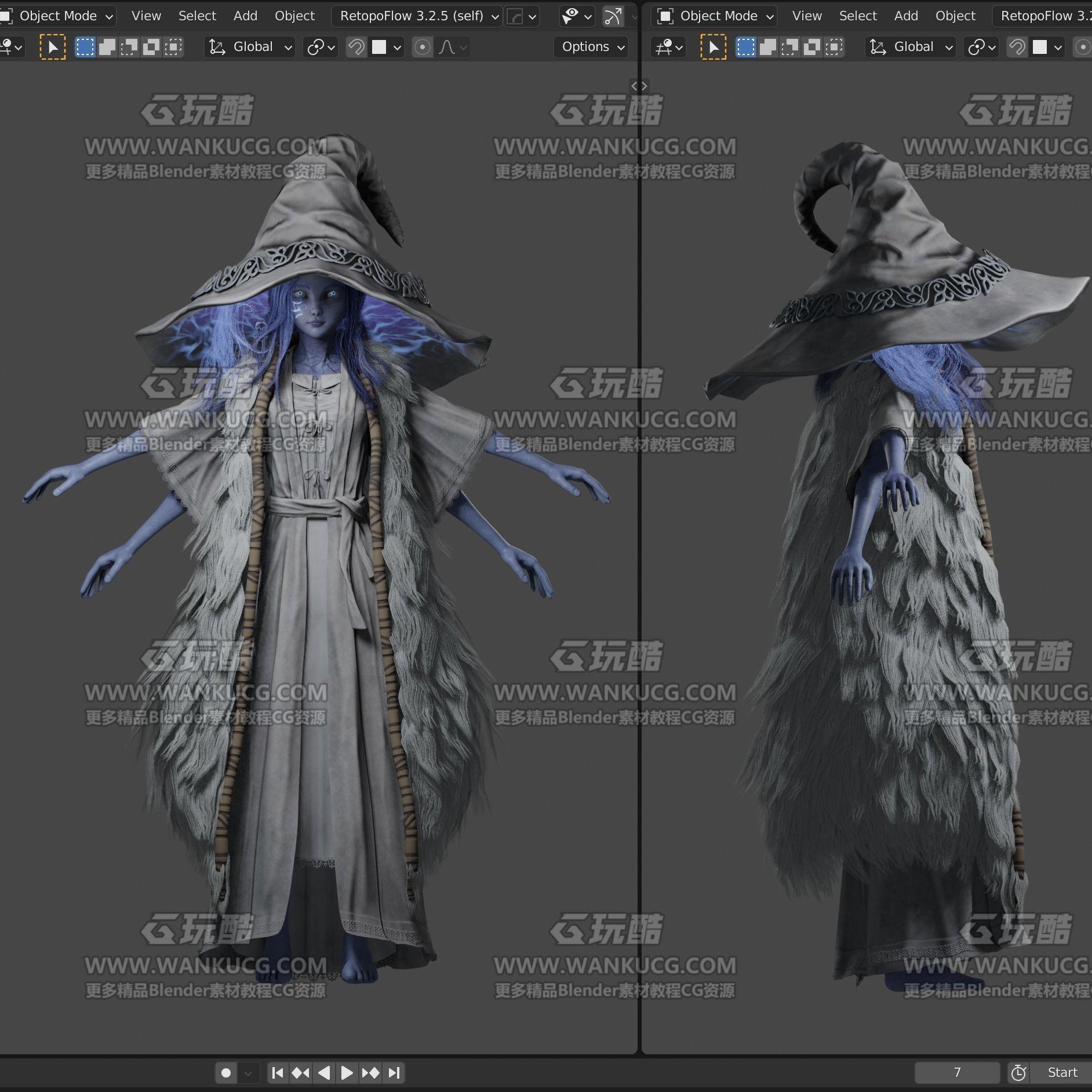The height and width of the screenshot is (1092, 1092).
Task: Open snapping element options in right viewport
Action: [1047, 47]
